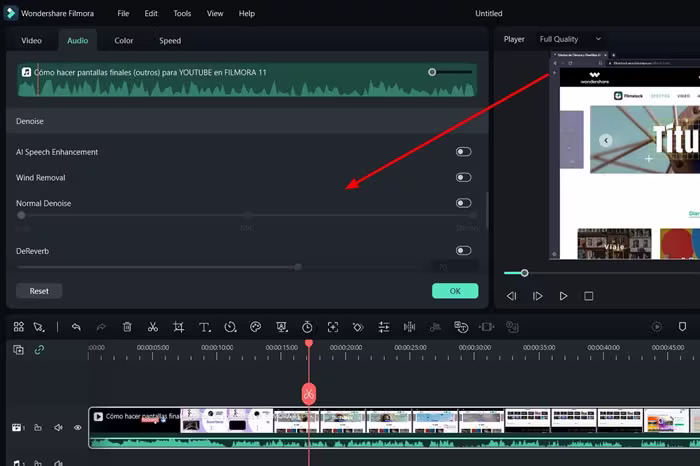Screen dimensions: 700x466
Task: Click the player progress bar handle
Action: (x=525, y=273)
